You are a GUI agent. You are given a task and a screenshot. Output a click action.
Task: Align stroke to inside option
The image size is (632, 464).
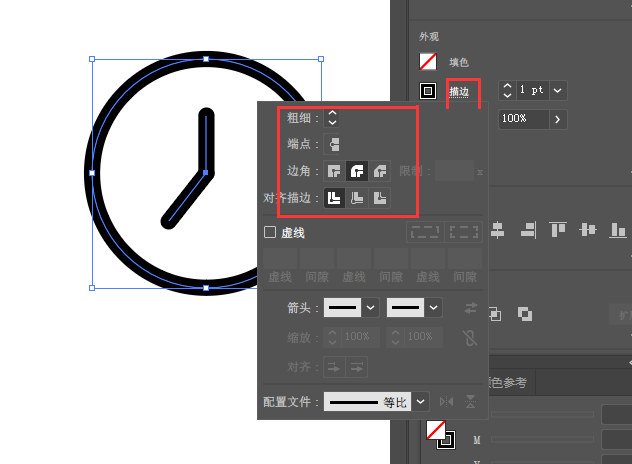(357, 198)
